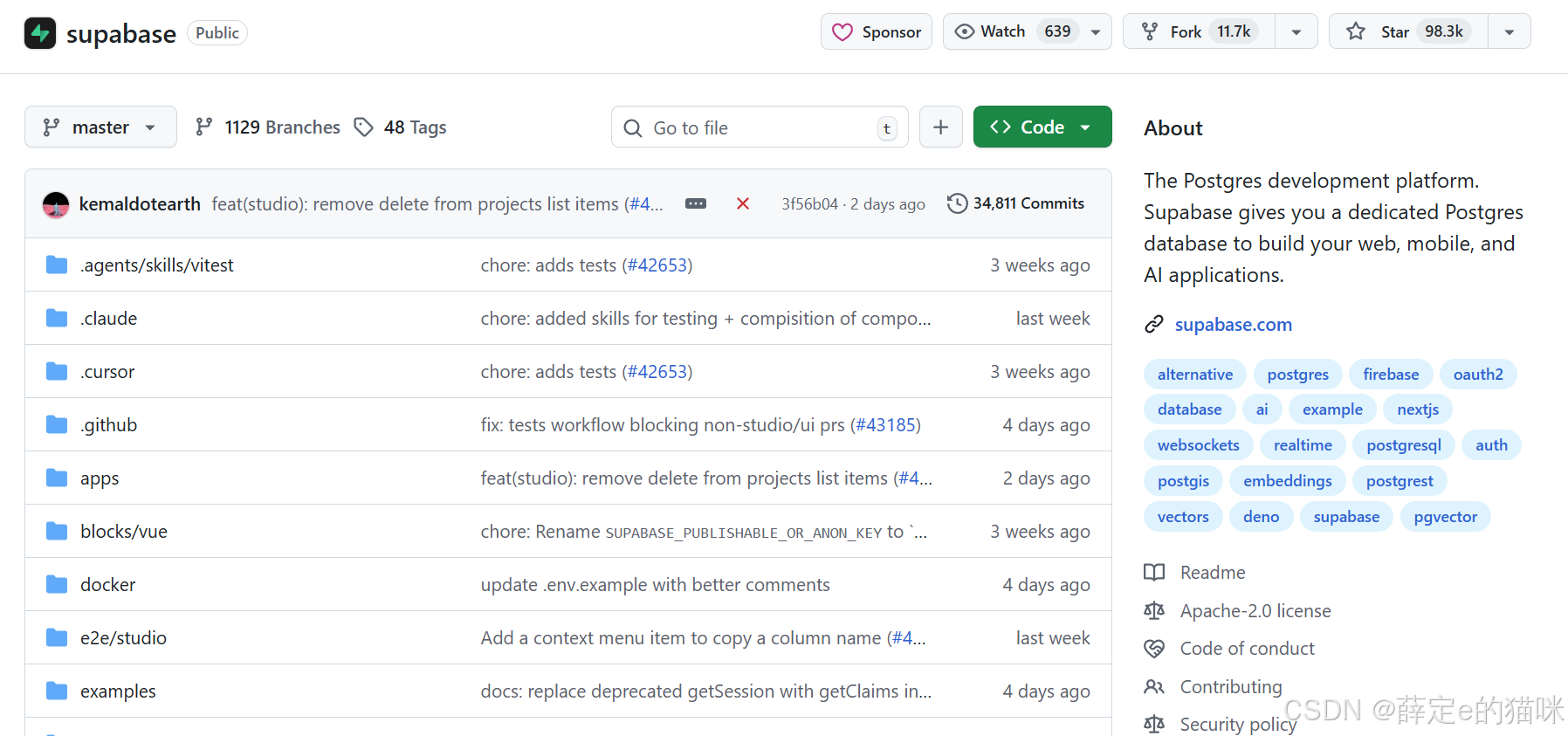Open the 'docs: replace deprecated getSession' commit
1568x736 pixels.
tap(706, 691)
